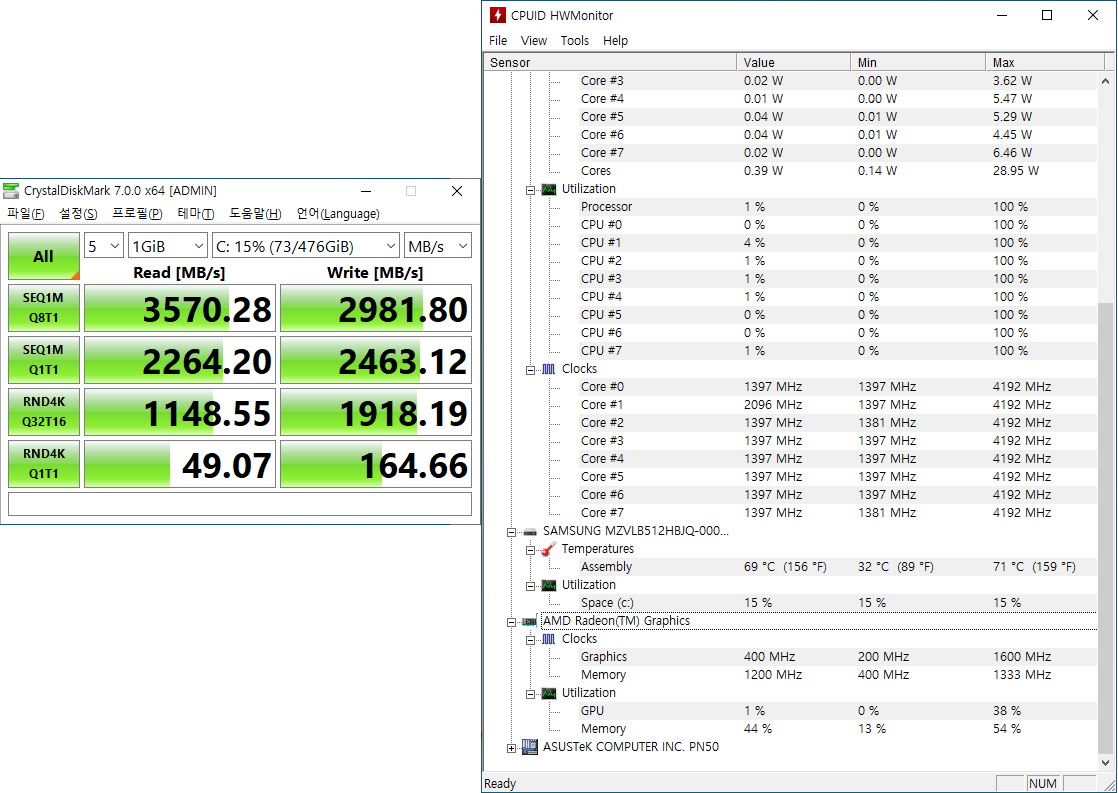Run all benchmarks with All button
Screen dimensions: 1118x793
click(43, 256)
